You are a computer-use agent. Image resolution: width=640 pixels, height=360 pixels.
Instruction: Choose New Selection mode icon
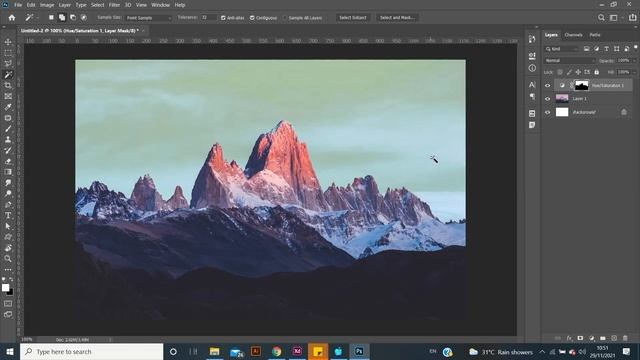(51, 18)
